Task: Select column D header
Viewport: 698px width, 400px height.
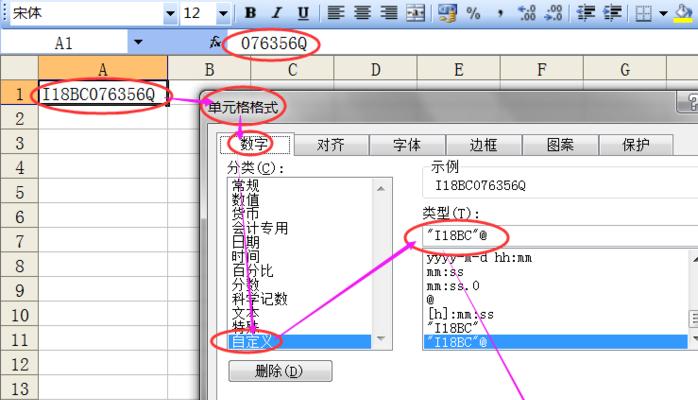Action: (375, 69)
